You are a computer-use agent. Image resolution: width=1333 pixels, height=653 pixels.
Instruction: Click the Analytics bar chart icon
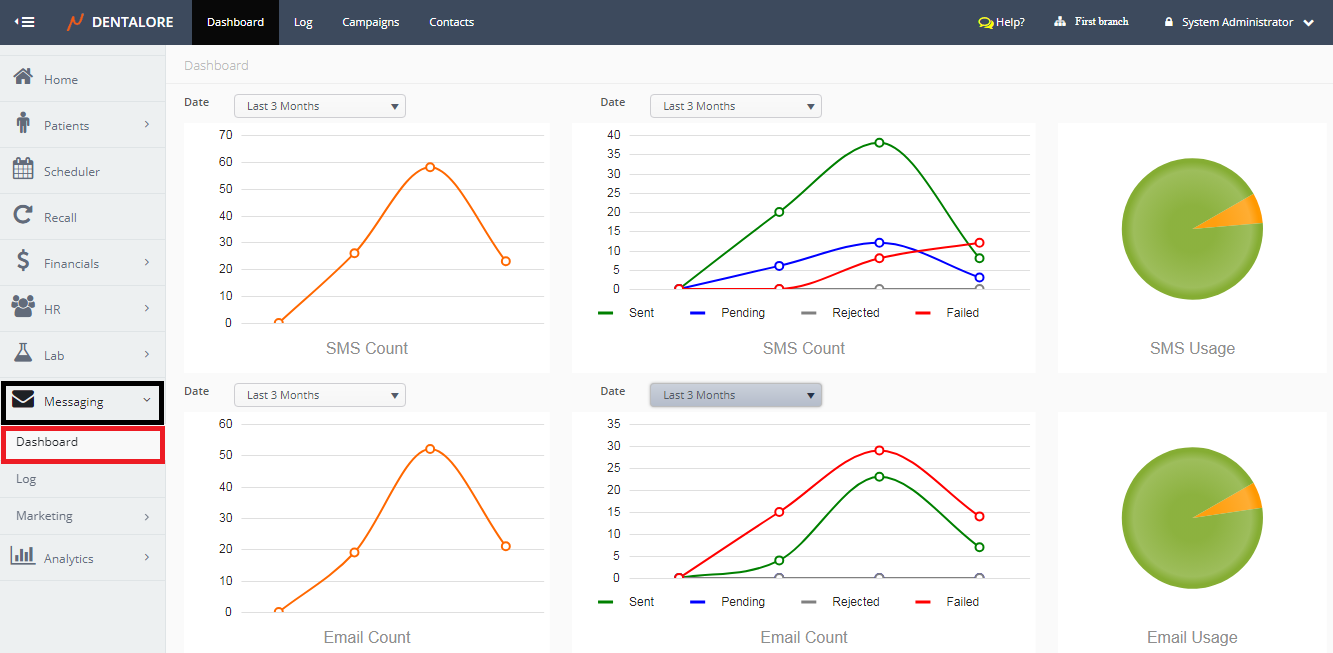click(23, 557)
